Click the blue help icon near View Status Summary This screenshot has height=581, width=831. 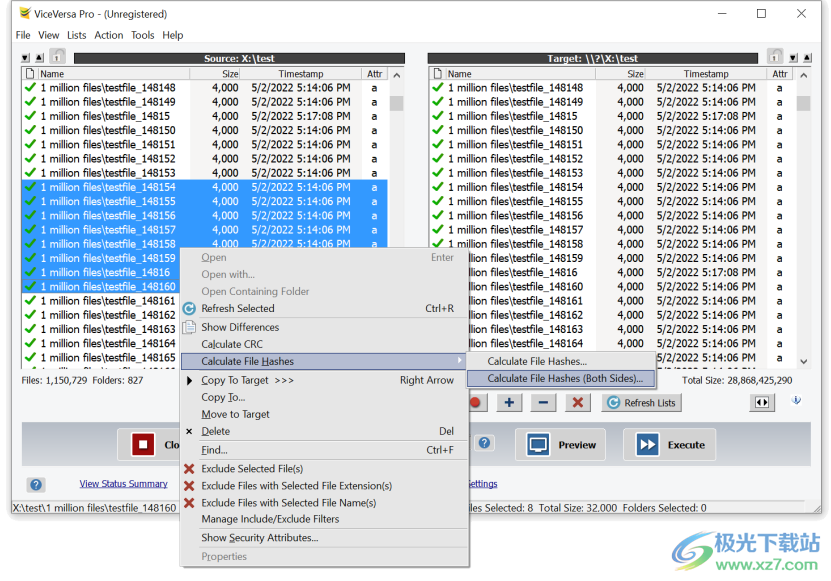[36, 485]
